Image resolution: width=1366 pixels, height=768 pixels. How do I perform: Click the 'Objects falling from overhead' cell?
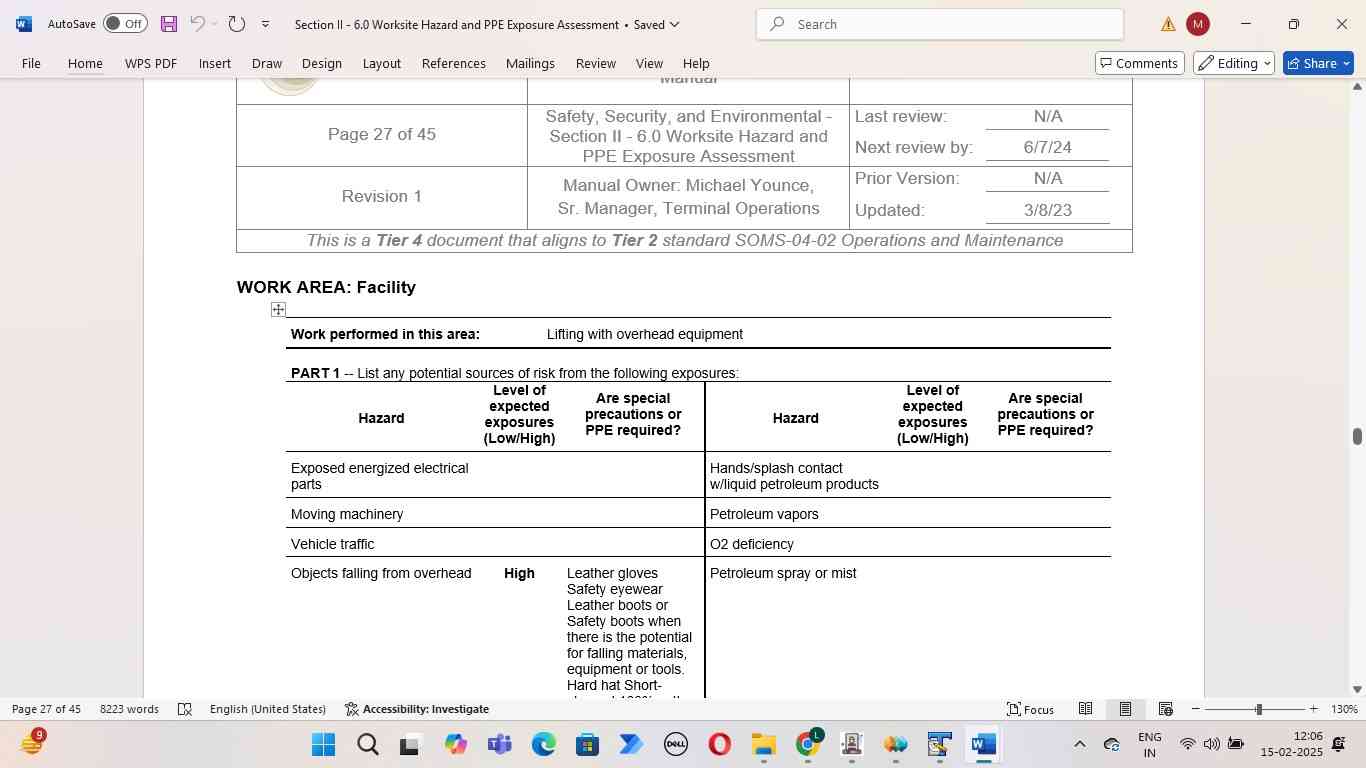[381, 573]
